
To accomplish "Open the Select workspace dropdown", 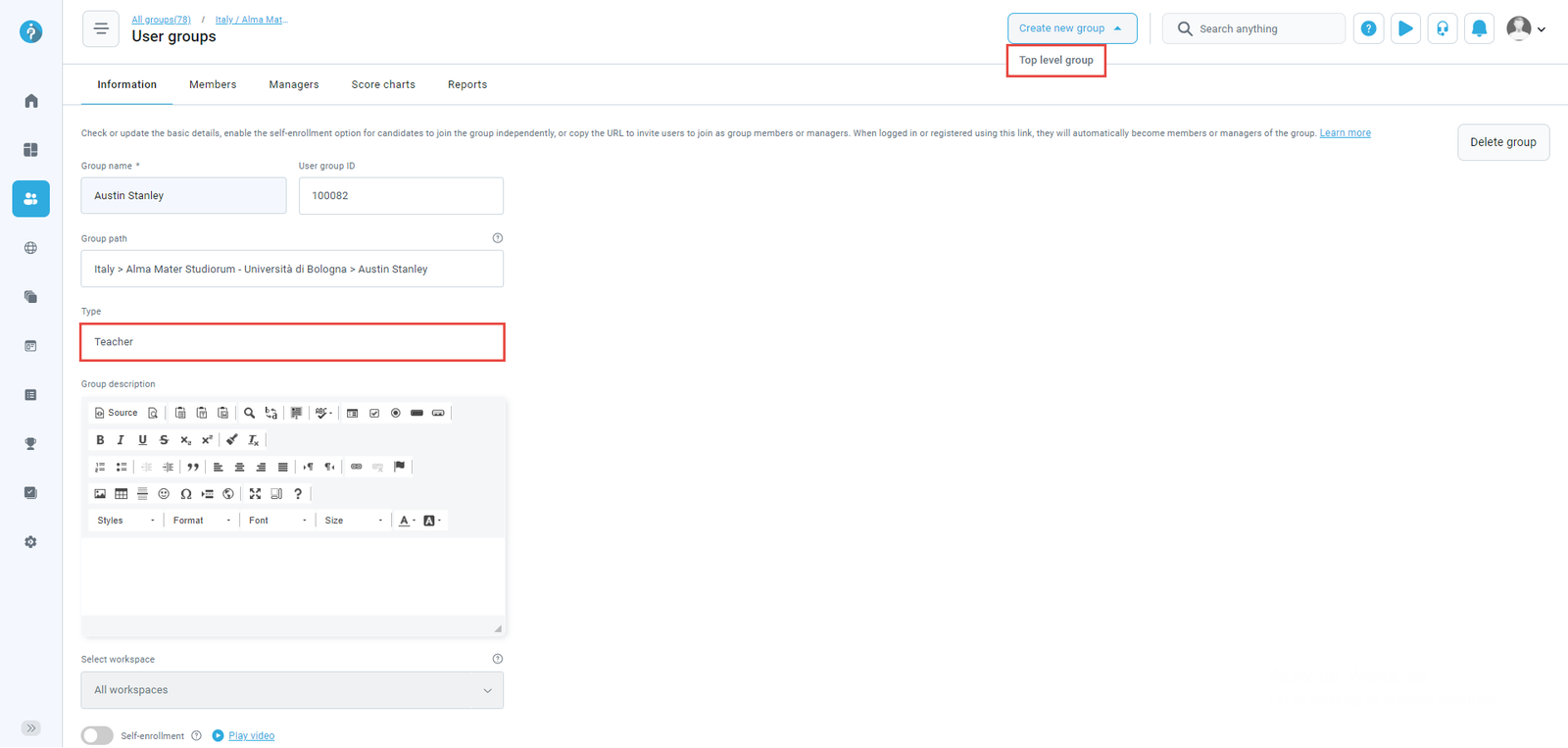I will click(292, 690).
